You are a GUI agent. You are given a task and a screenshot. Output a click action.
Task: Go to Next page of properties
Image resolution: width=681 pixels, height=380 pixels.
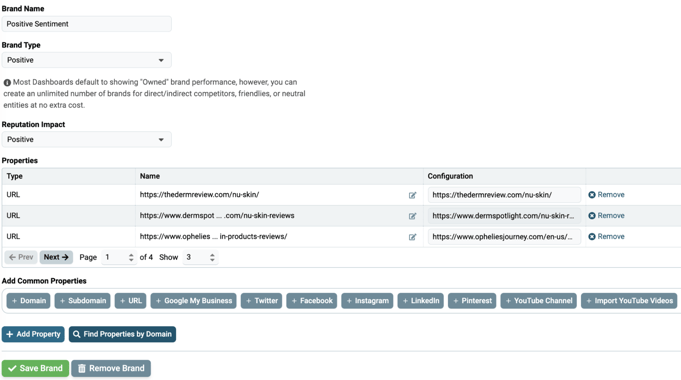56,257
